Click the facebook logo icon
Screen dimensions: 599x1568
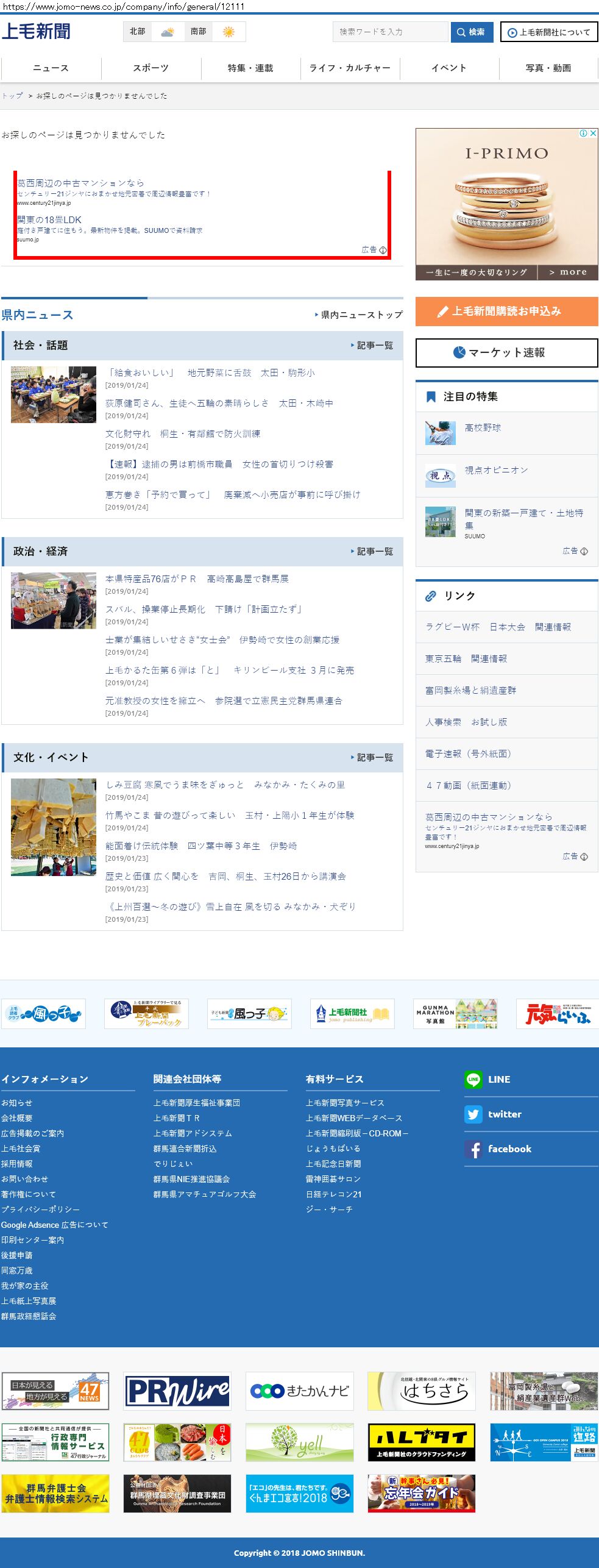click(x=473, y=1149)
